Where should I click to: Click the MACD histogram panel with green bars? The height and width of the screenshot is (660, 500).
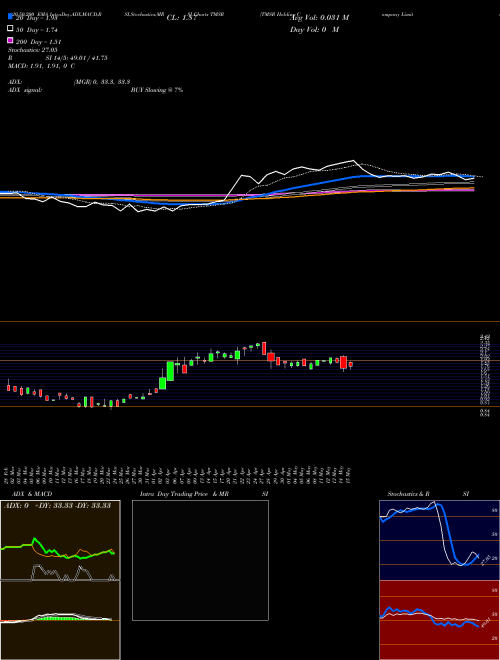tap(60, 620)
